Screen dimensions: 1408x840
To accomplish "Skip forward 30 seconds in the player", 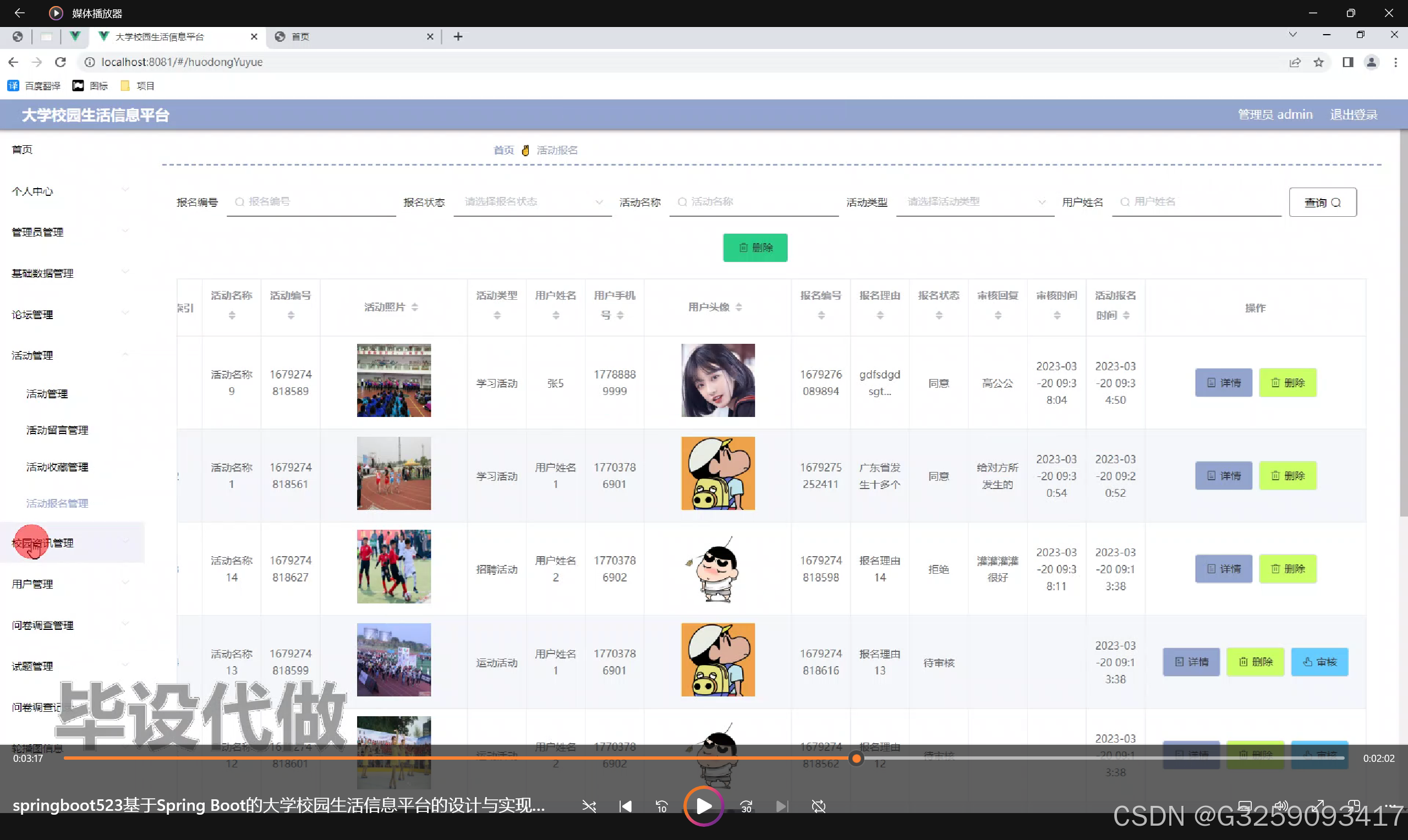I will [746, 806].
